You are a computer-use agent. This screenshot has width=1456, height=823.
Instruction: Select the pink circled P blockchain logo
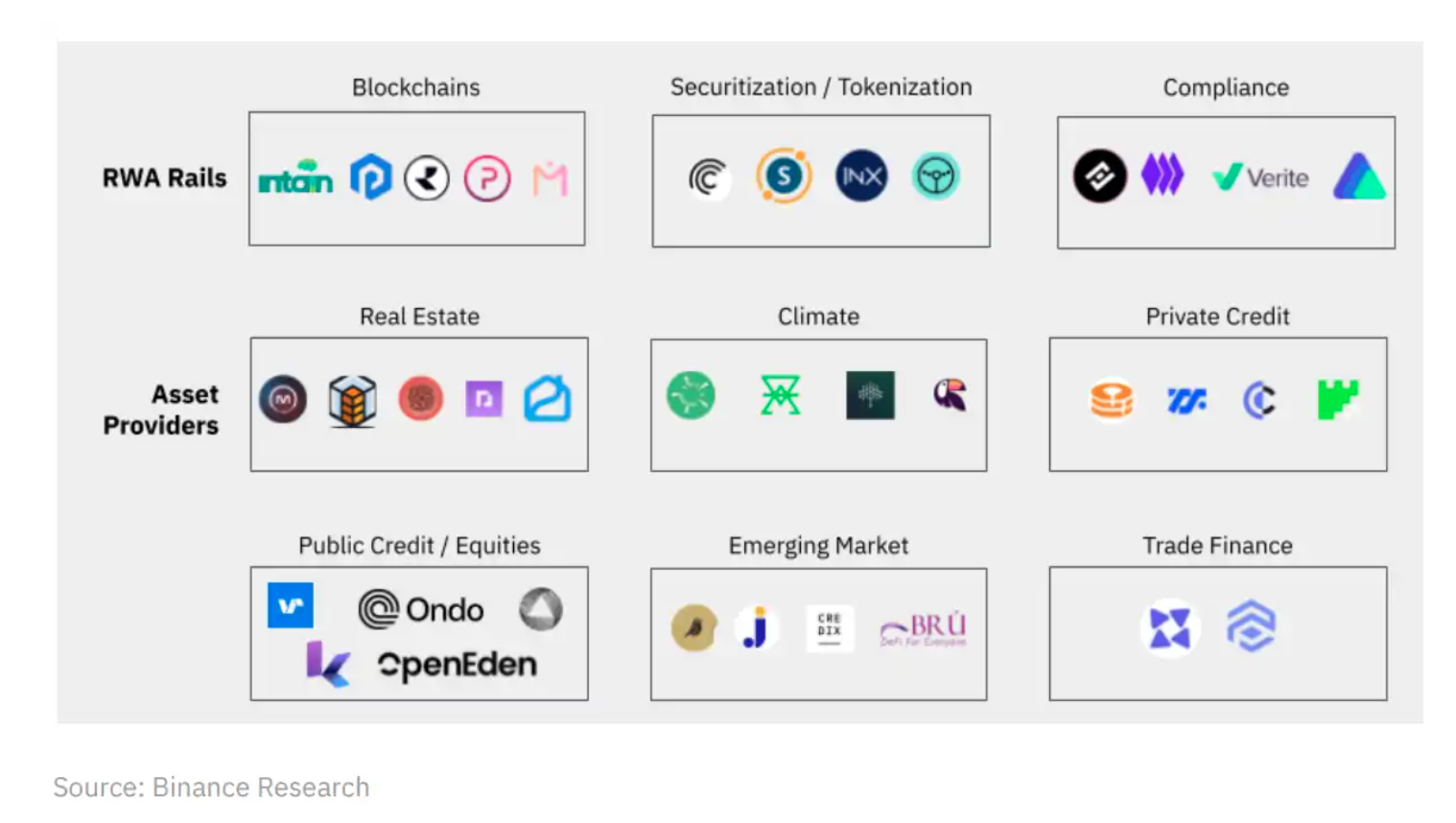tap(487, 178)
